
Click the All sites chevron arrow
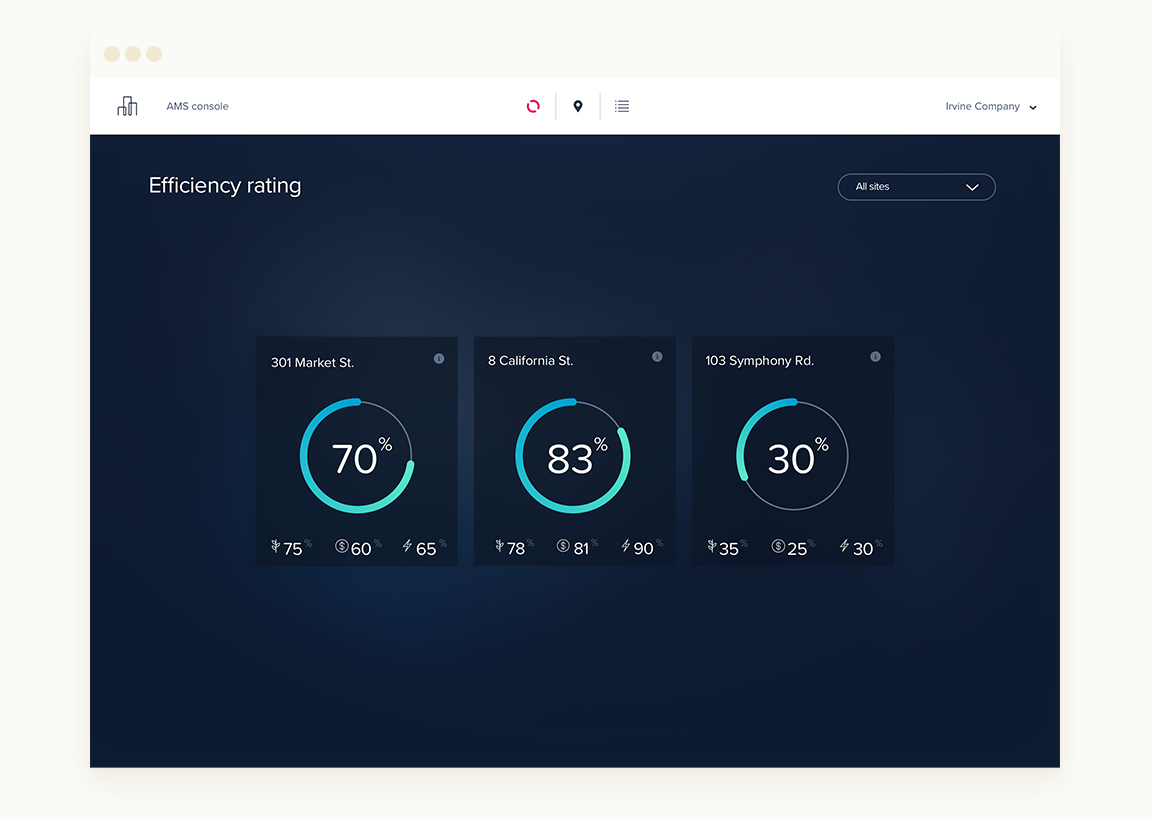click(x=971, y=187)
